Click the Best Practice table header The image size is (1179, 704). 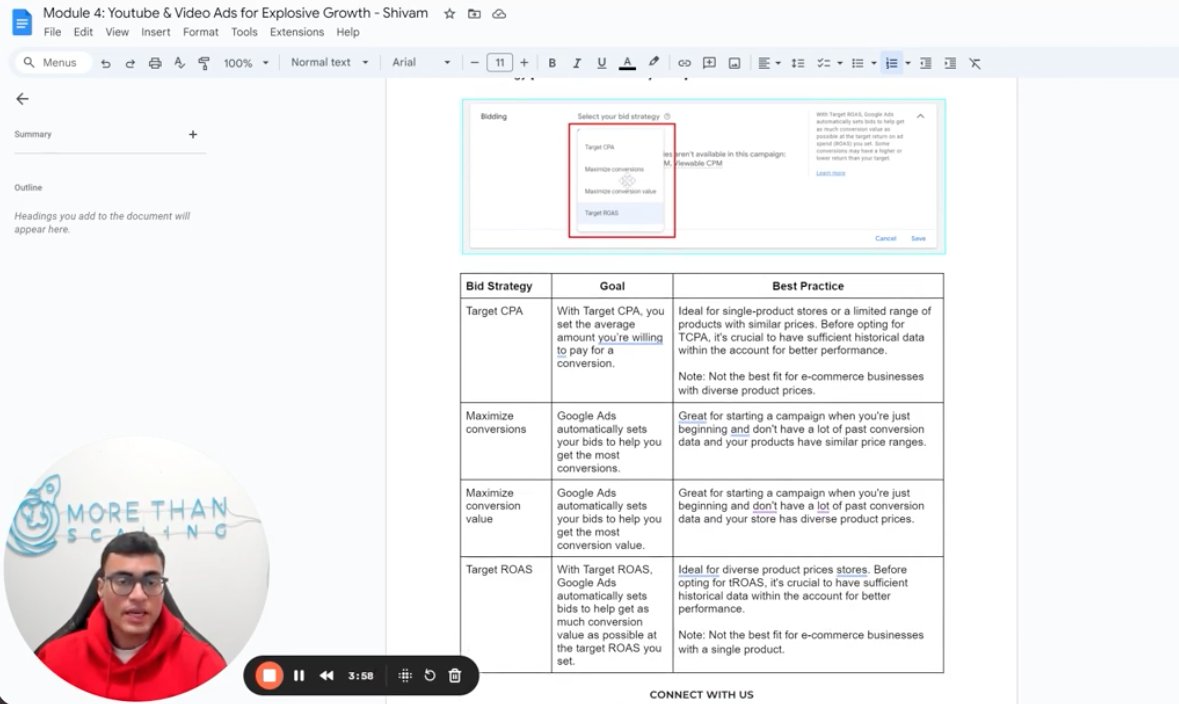tap(808, 286)
